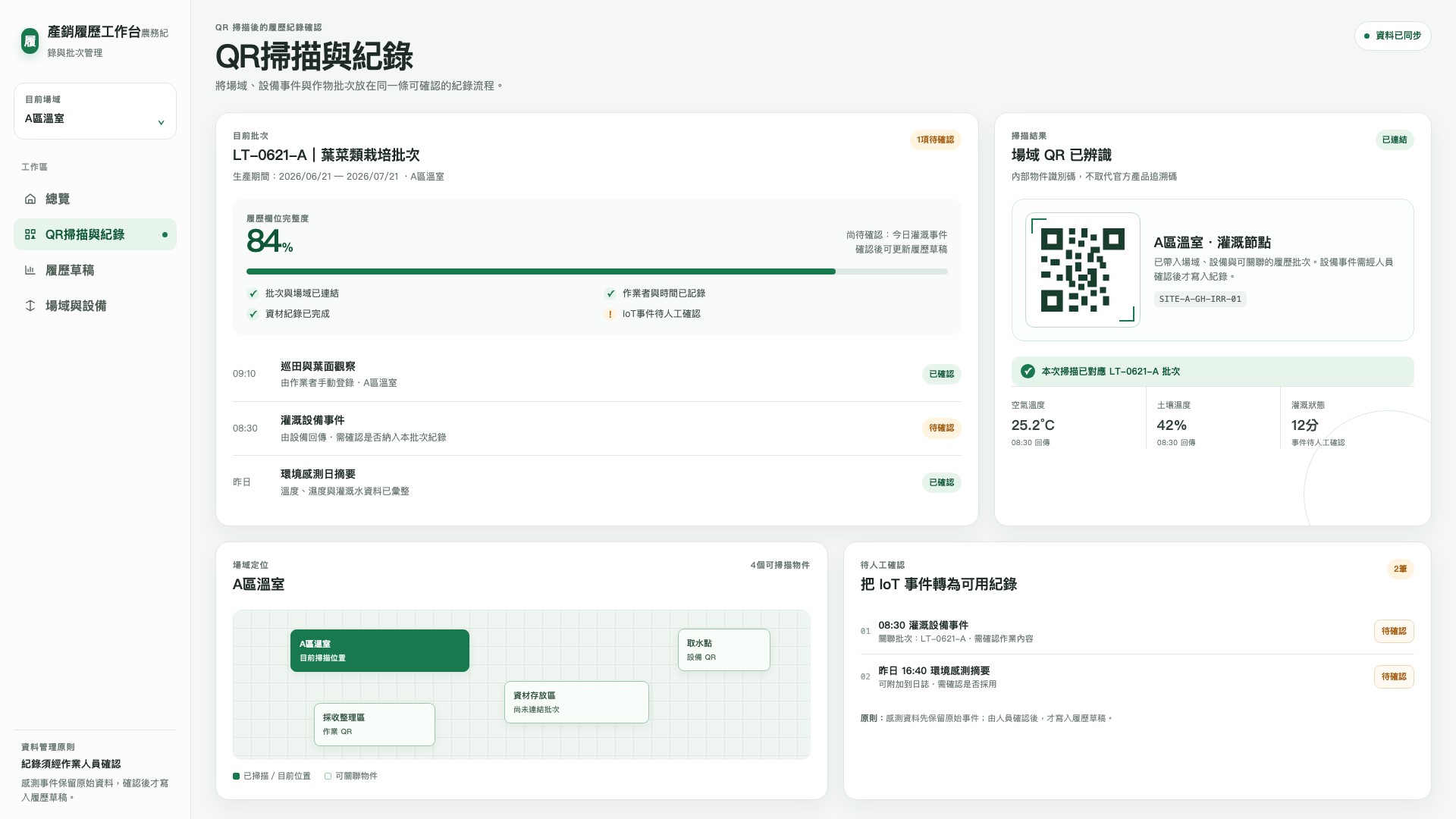The image size is (1456, 819).
Task: Click the 4個可掃描物件 label
Action: [780, 565]
